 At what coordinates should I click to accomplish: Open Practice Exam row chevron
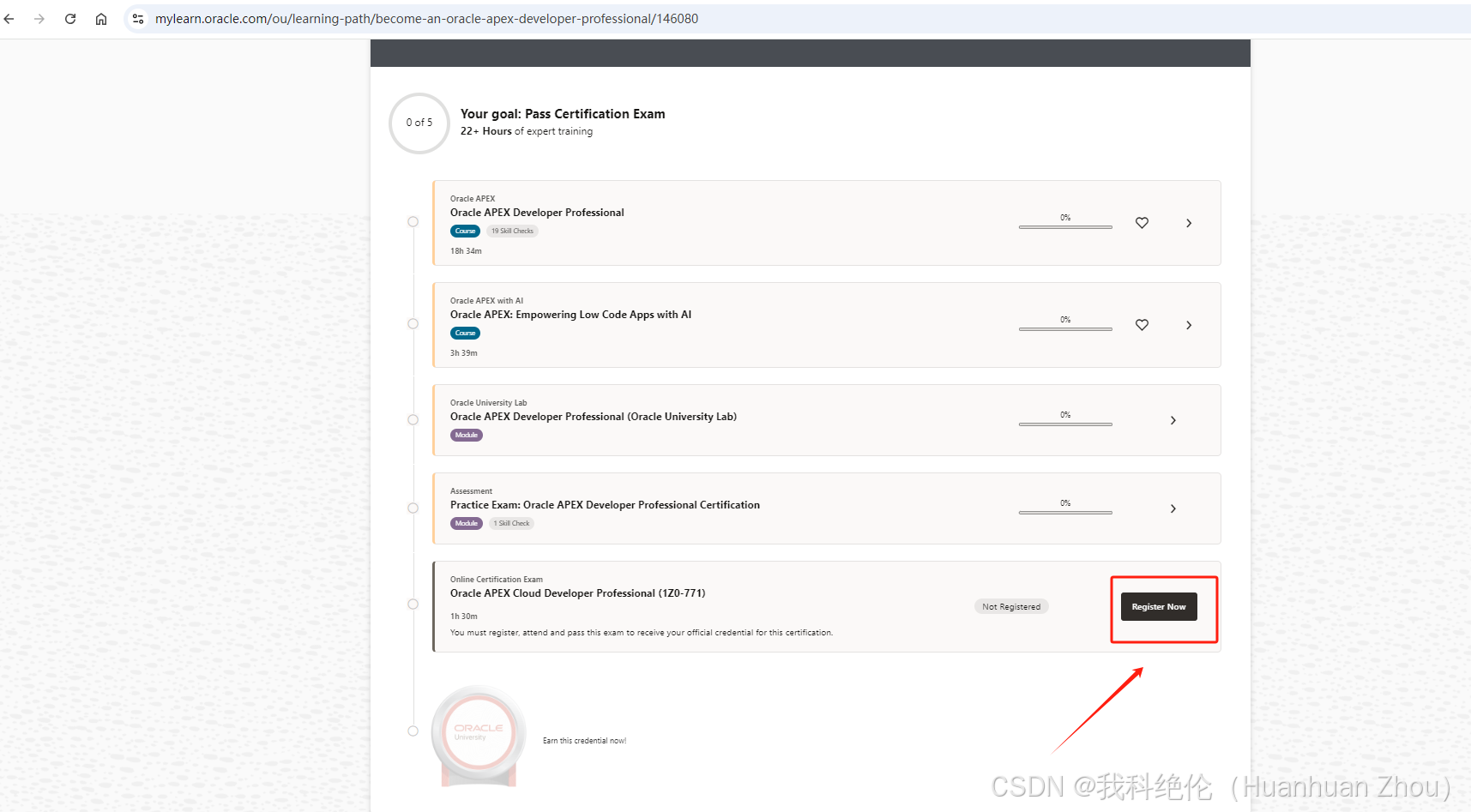[x=1173, y=508]
